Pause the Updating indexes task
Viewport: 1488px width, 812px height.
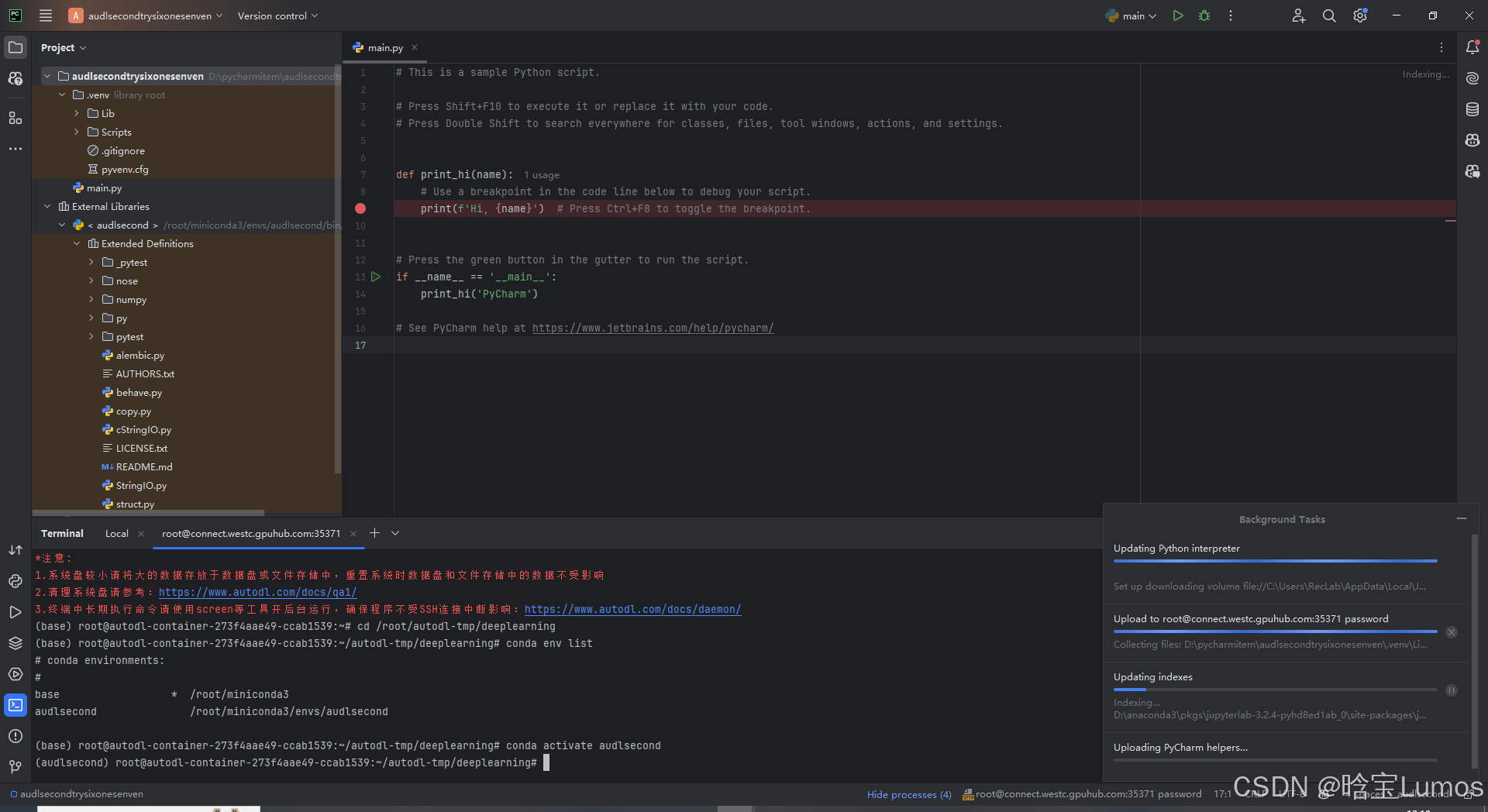coord(1452,691)
